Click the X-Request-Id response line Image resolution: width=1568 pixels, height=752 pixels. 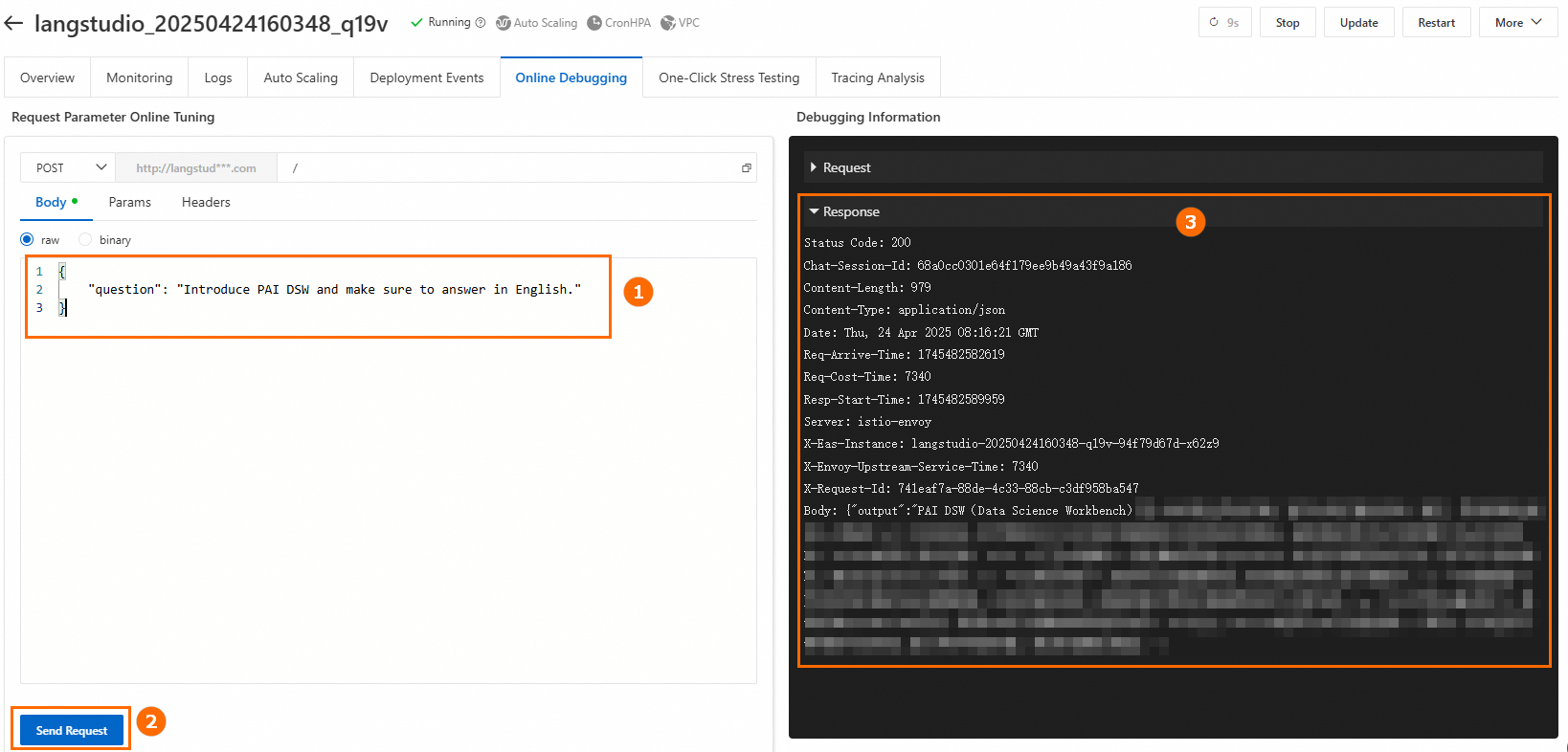pyautogui.click(x=972, y=489)
